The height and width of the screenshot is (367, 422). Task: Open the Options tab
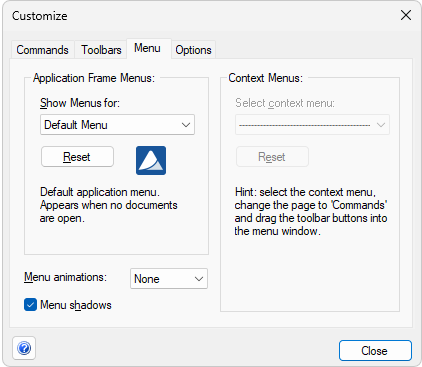point(193,50)
